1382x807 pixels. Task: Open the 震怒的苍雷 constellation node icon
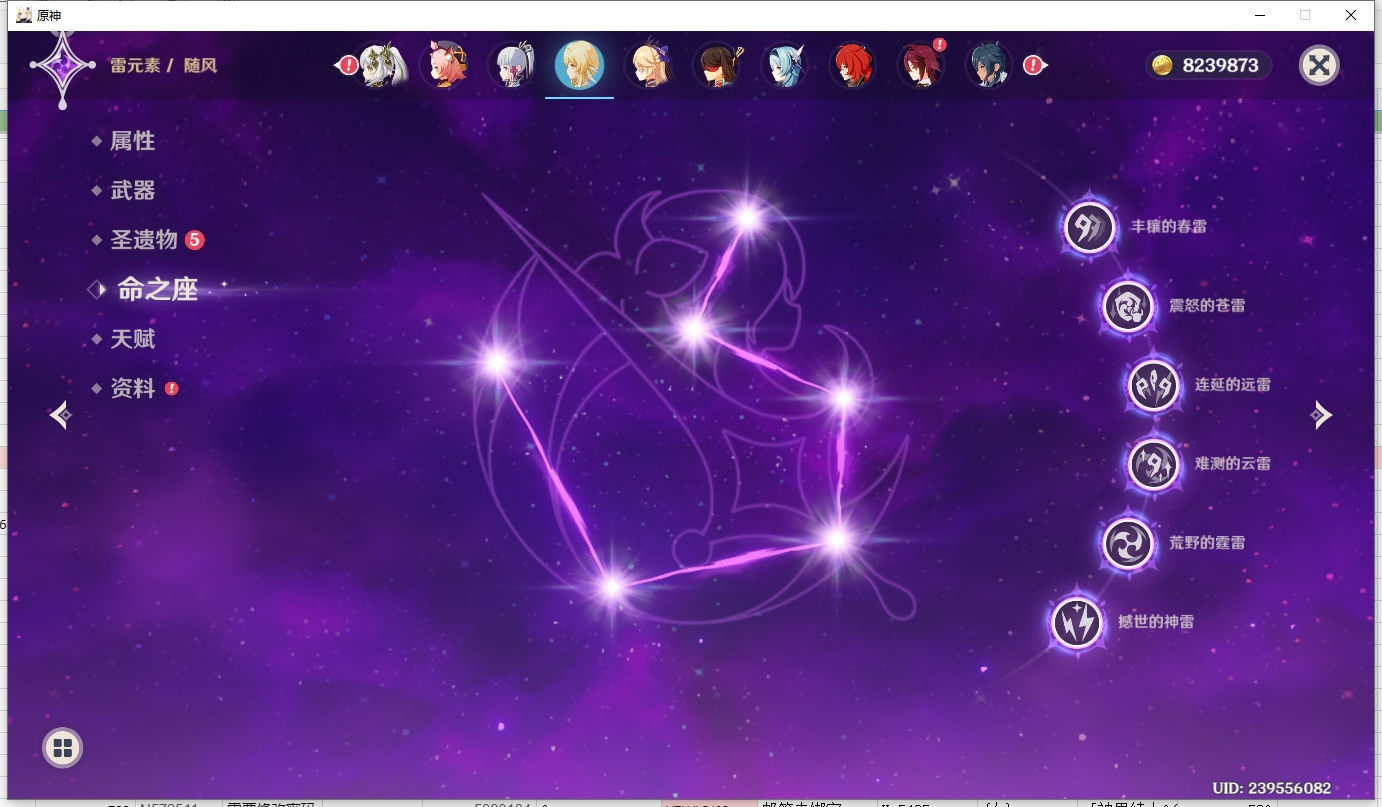click(1129, 306)
